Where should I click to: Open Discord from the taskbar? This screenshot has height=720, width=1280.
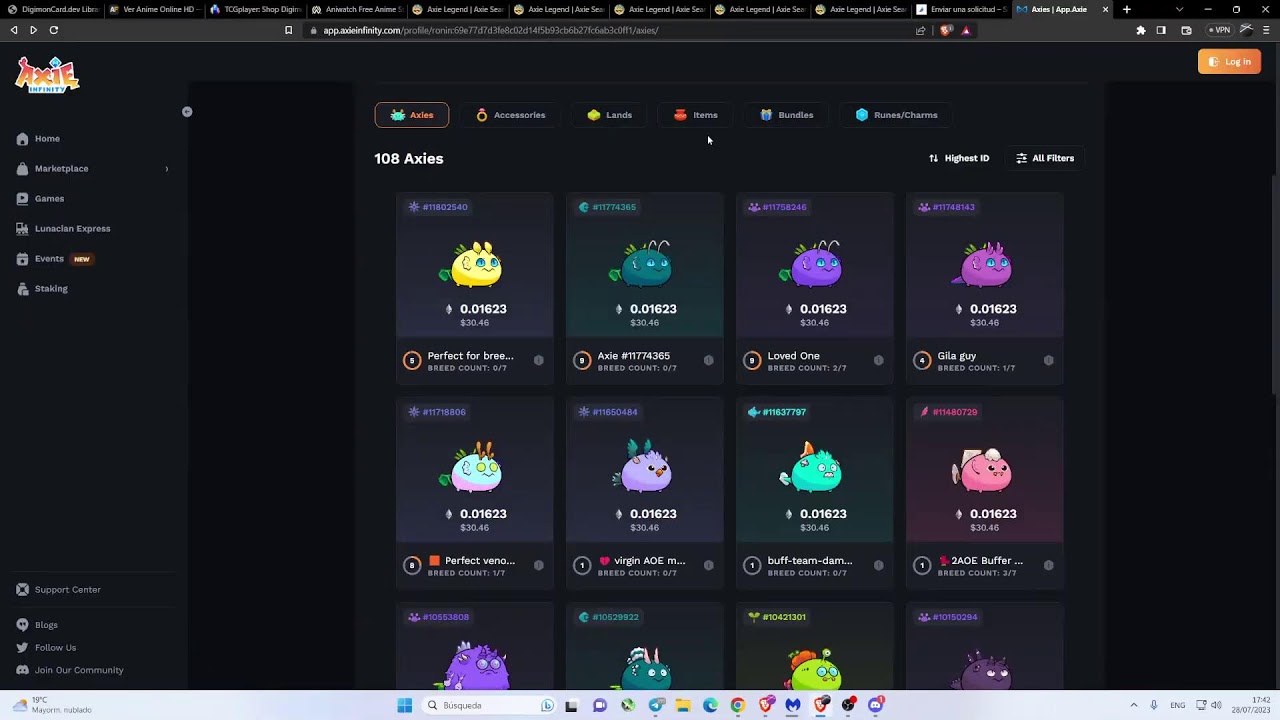coord(875,706)
